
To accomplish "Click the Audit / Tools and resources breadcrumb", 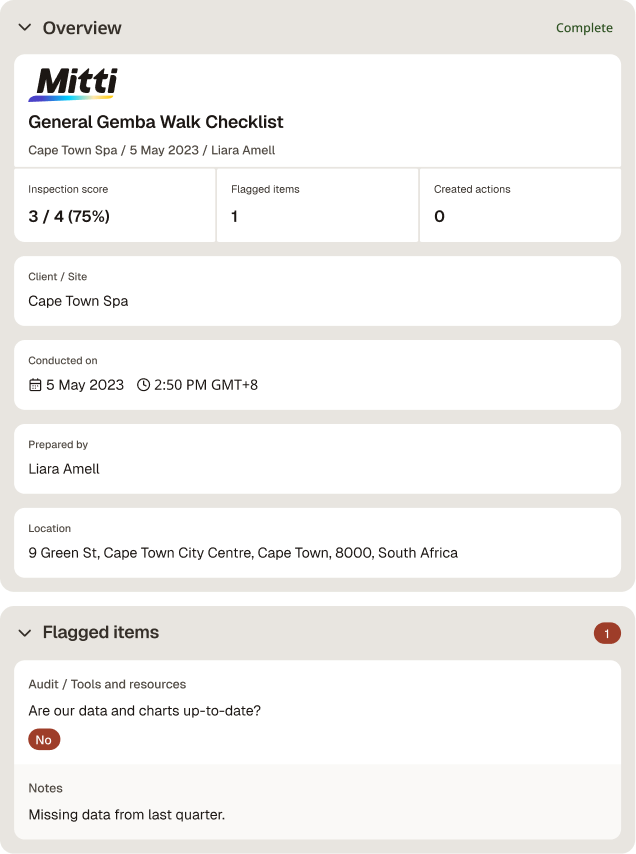I will point(107,684).
